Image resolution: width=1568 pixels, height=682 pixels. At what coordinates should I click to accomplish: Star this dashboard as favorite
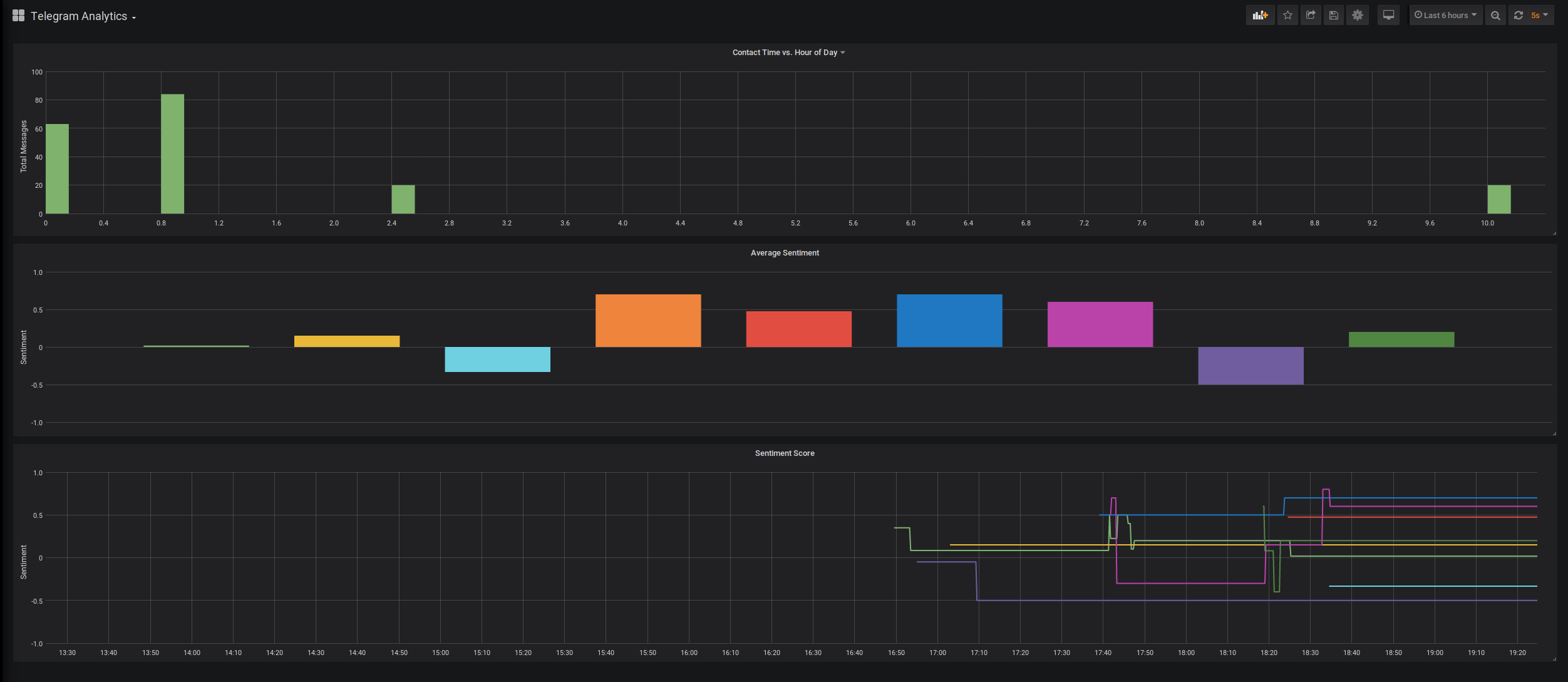tap(1287, 16)
